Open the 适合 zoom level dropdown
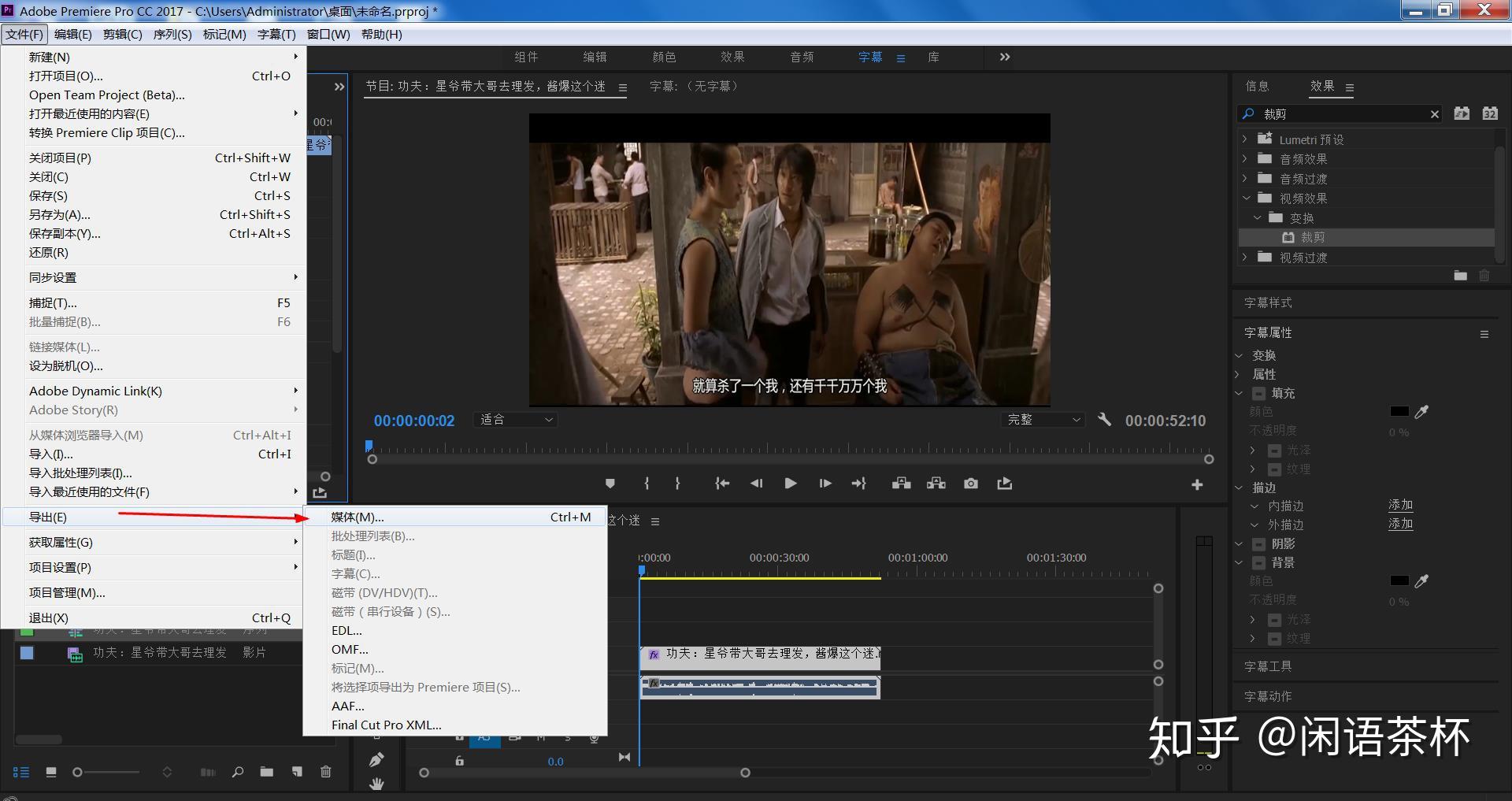The width and height of the screenshot is (1512, 801). (516, 420)
